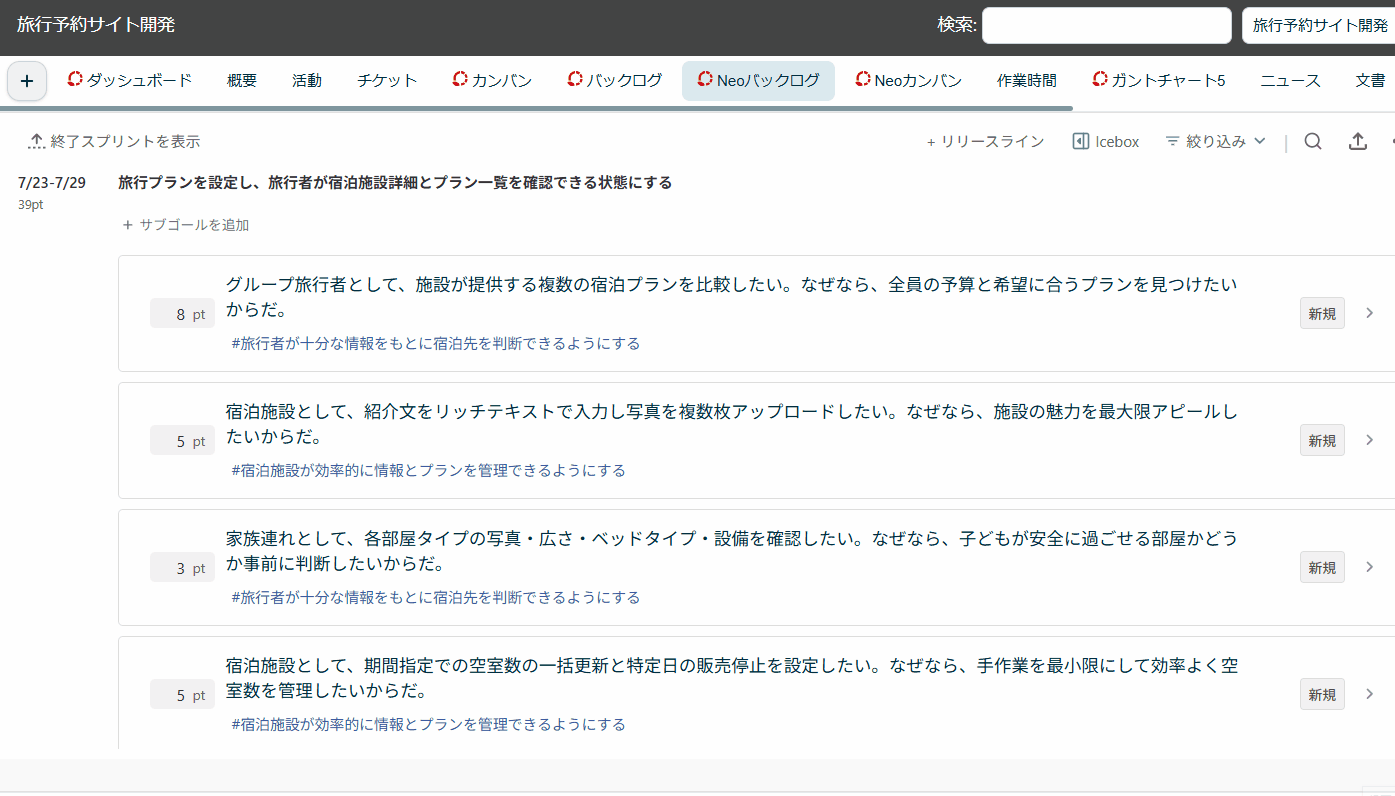The height and width of the screenshot is (796, 1395).
Task: Click the 新規 status on 空室数 story
Action: point(1322,694)
